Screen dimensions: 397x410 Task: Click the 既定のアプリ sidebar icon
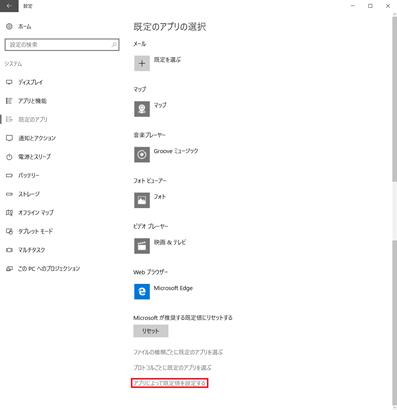tap(9, 119)
